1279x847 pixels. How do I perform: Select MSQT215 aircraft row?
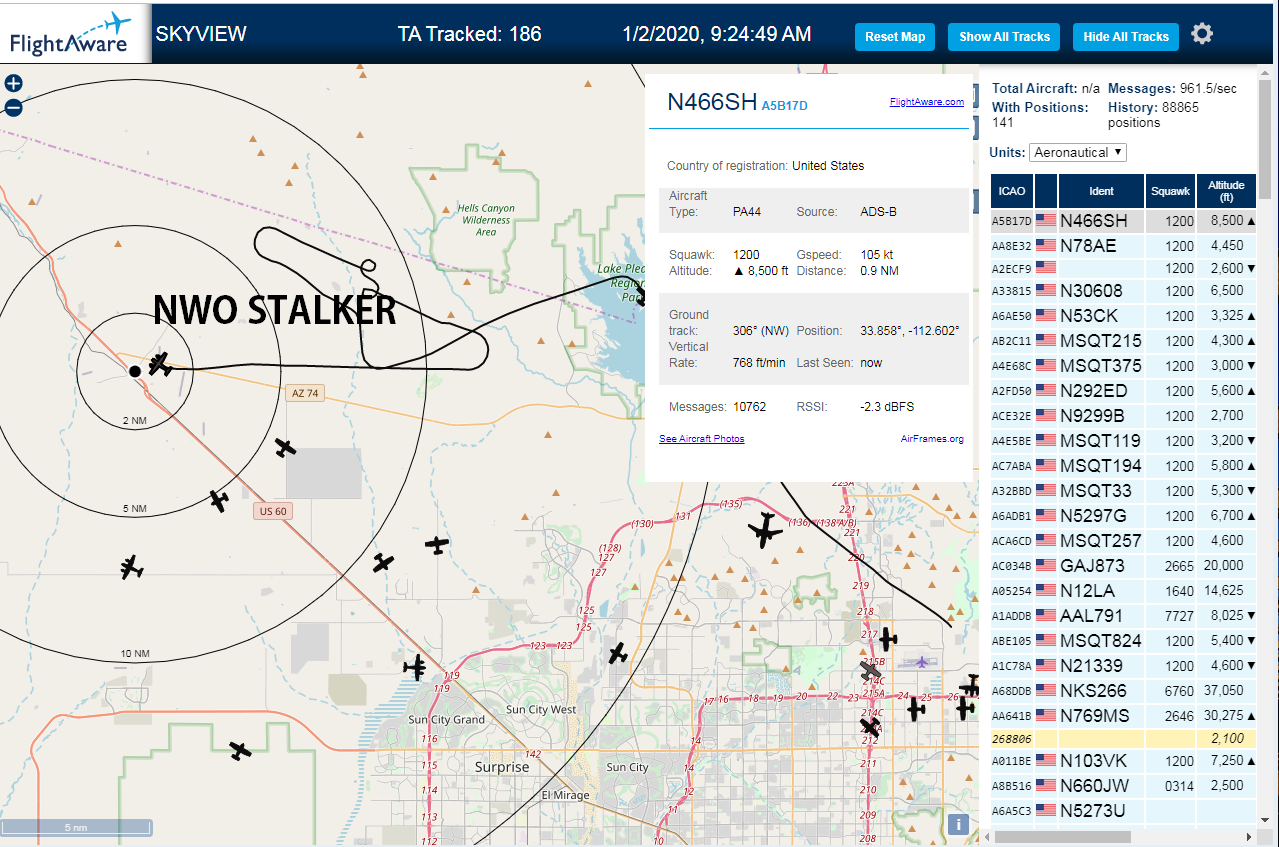coord(1123,341)
